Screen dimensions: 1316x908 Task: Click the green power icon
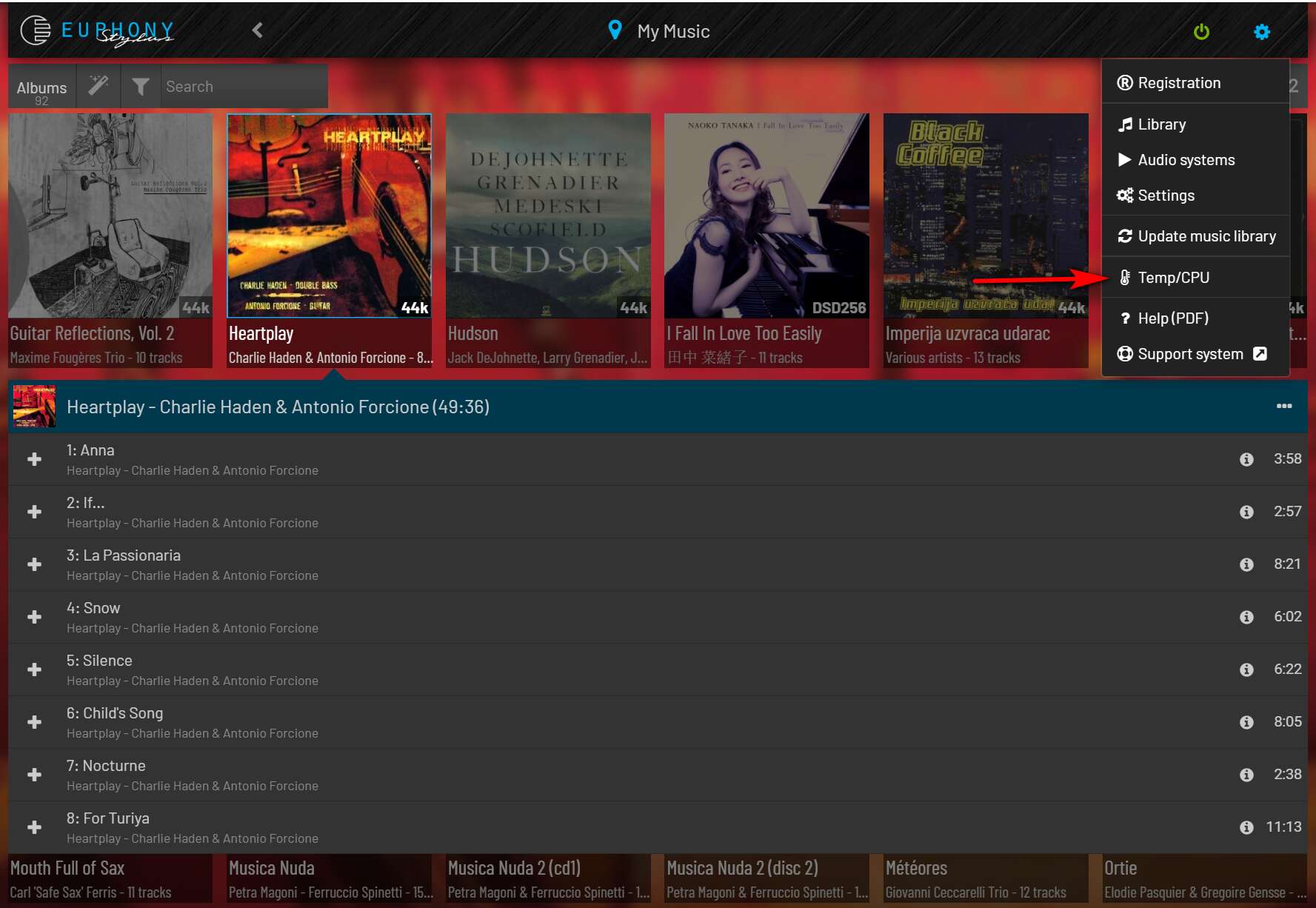(1201, 31)
